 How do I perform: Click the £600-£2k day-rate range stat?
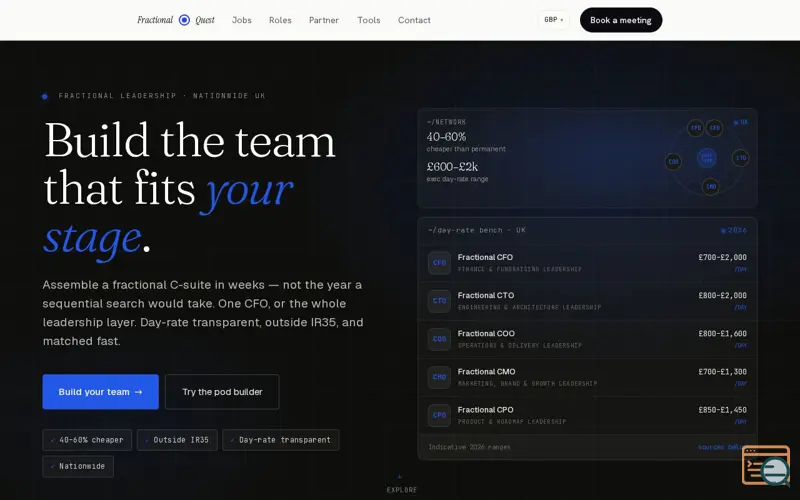[x=452, y=167]
